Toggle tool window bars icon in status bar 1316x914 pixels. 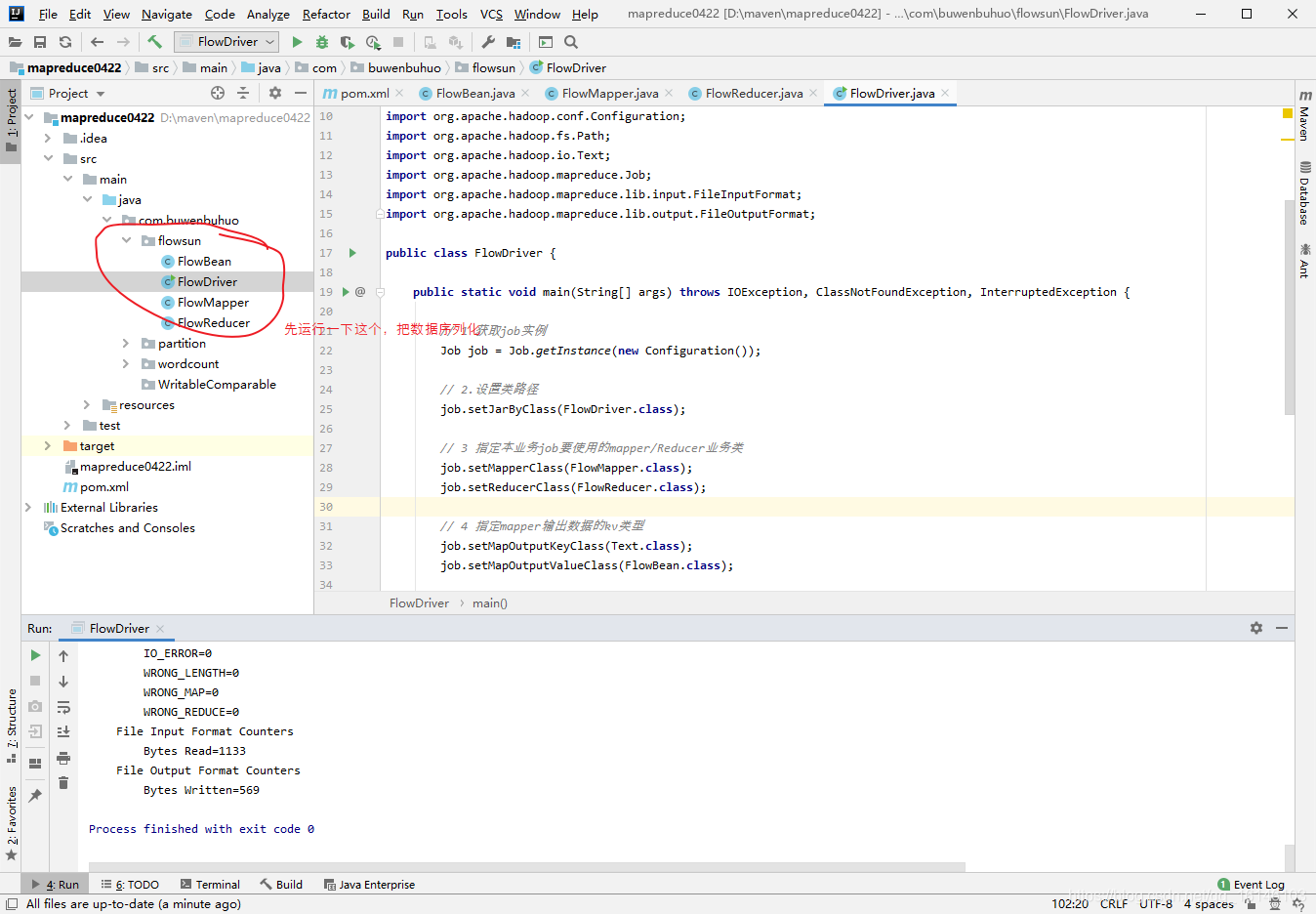pyautogui.click(x=11, y=904)
